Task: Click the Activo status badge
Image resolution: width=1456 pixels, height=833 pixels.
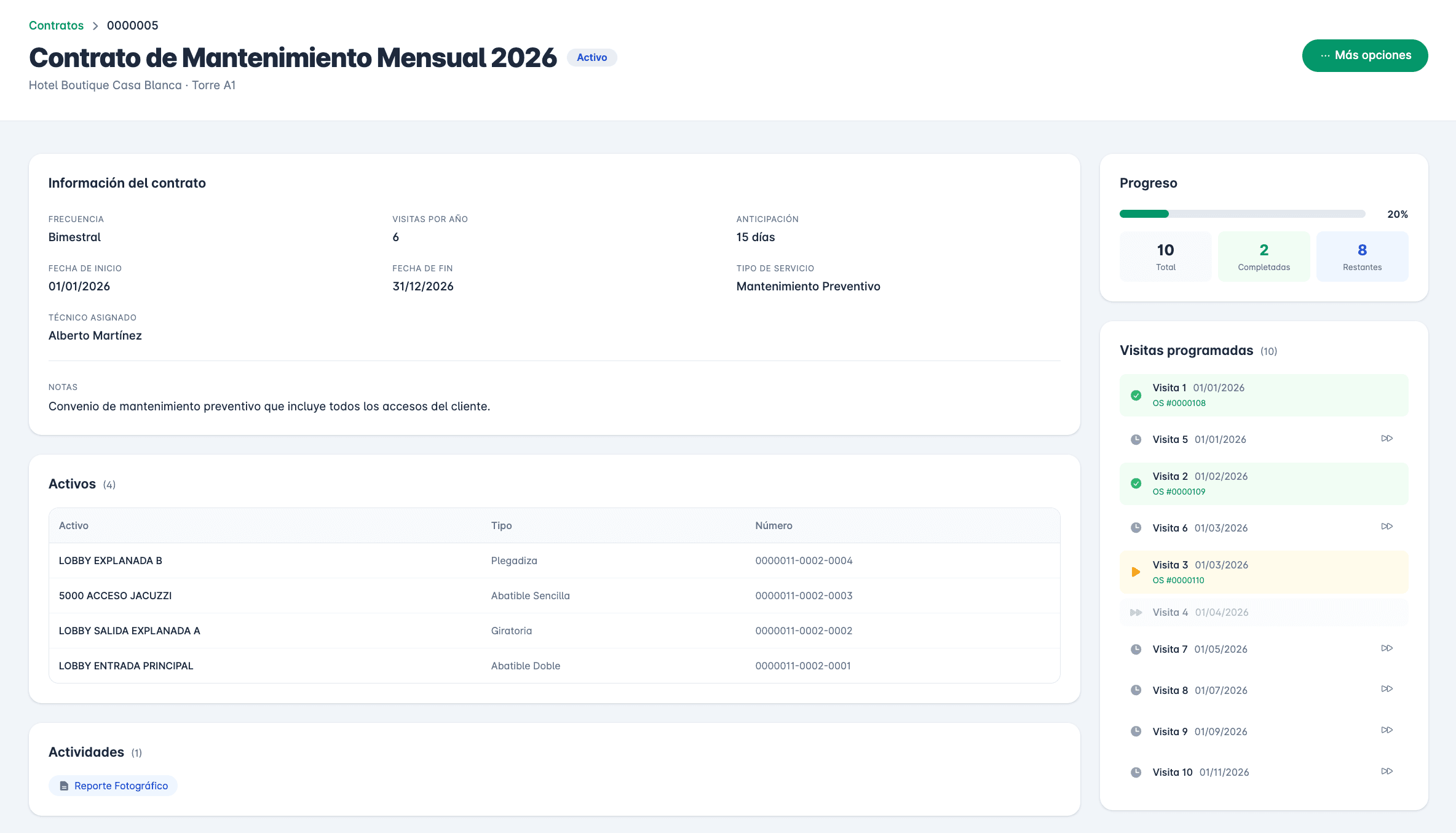Action: click(x=591, y=57)
